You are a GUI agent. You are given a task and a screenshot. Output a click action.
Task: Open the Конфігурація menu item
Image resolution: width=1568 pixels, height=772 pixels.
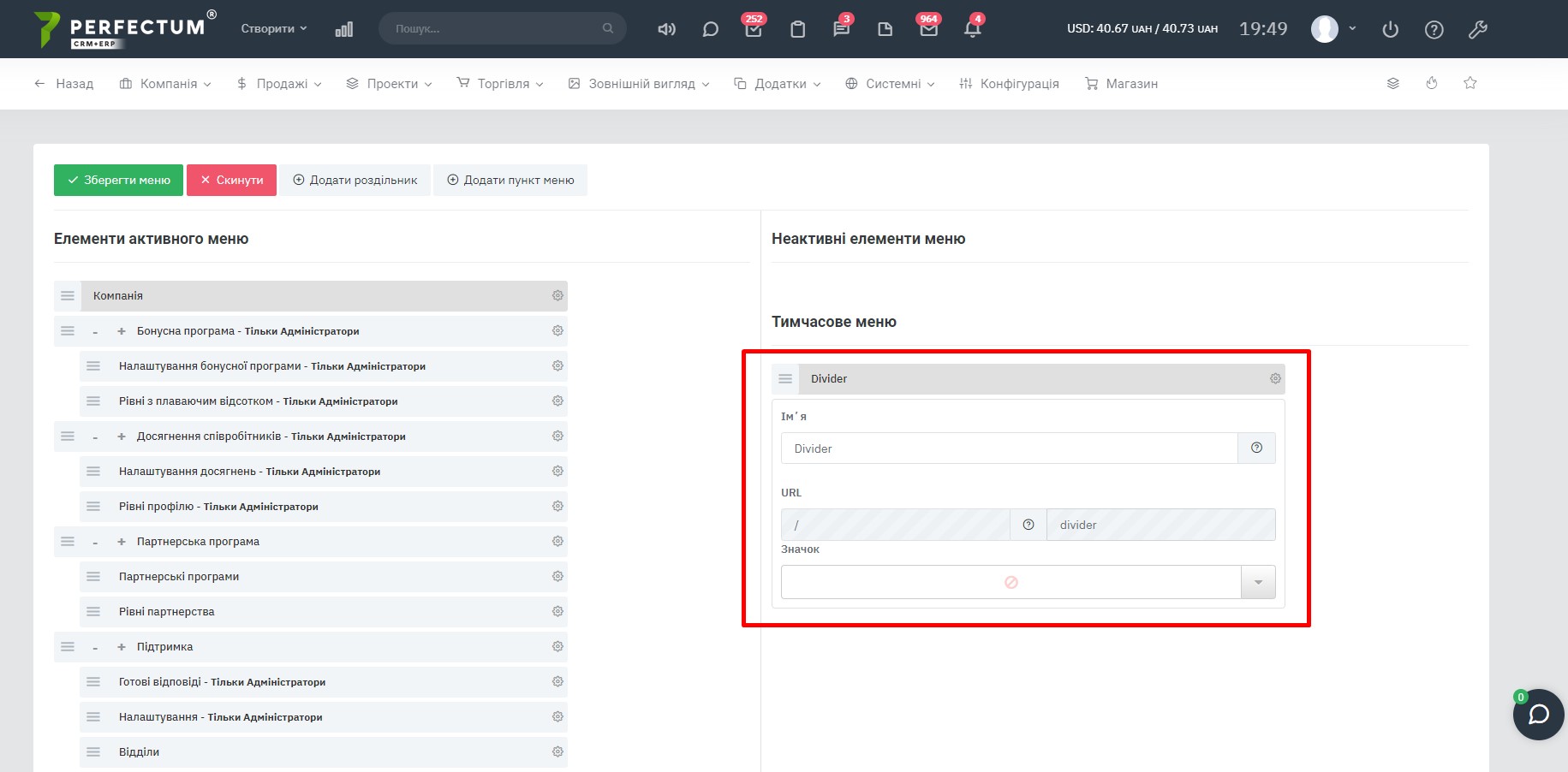pos(1009,83)
